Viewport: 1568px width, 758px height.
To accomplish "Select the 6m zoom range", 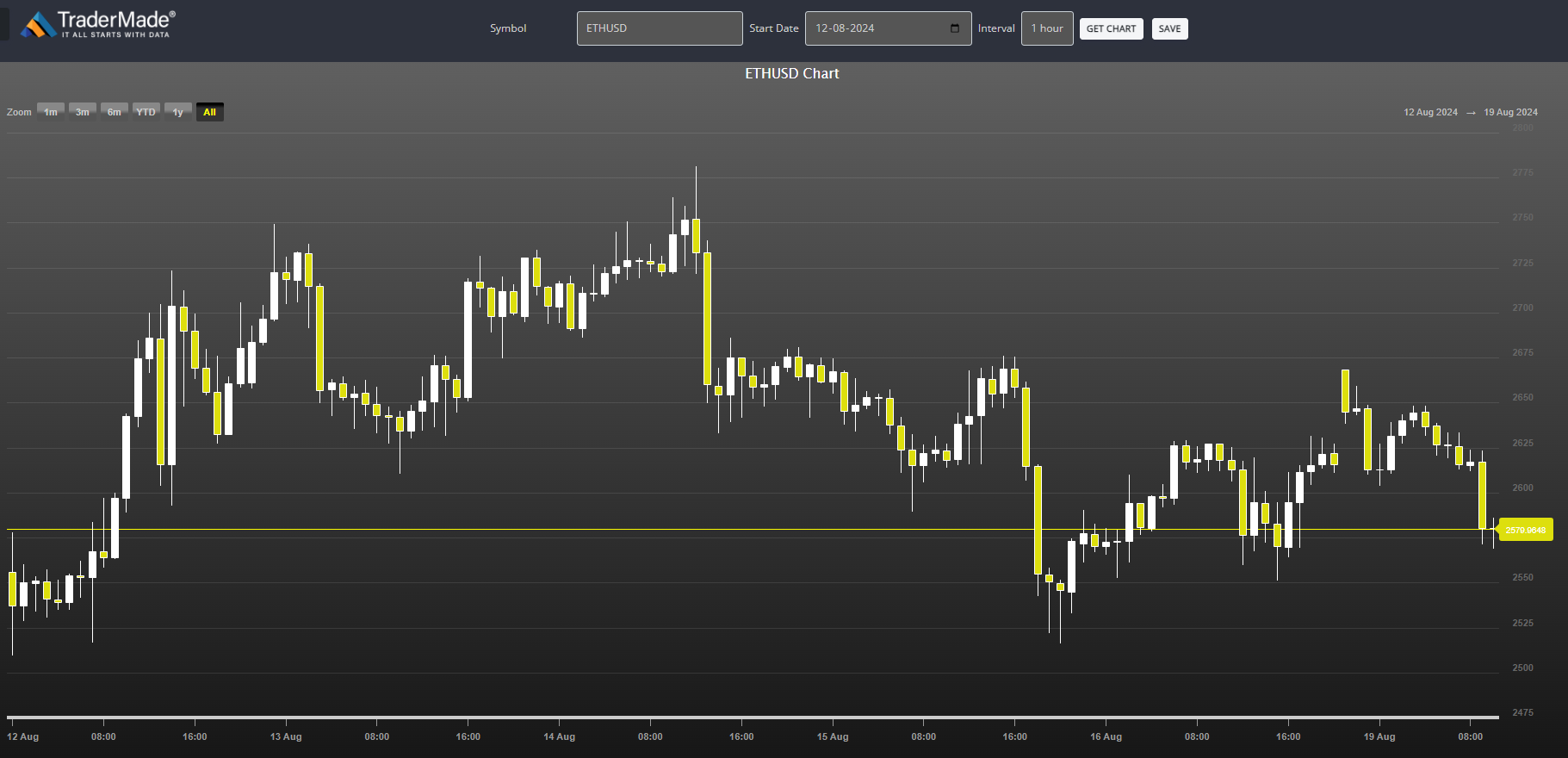I will (115, 112).
